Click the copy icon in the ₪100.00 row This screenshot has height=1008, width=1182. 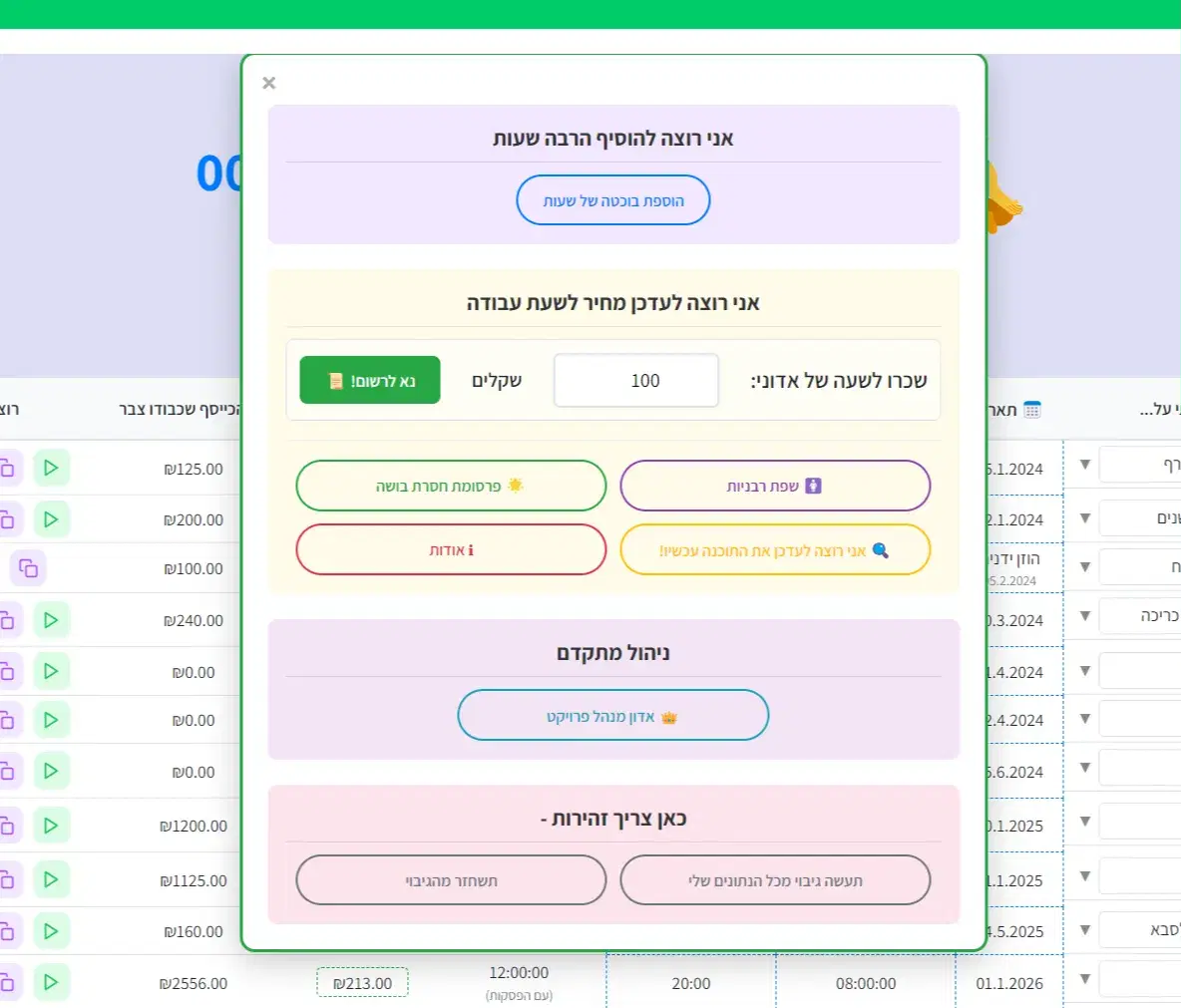click(x=28, y=568)
